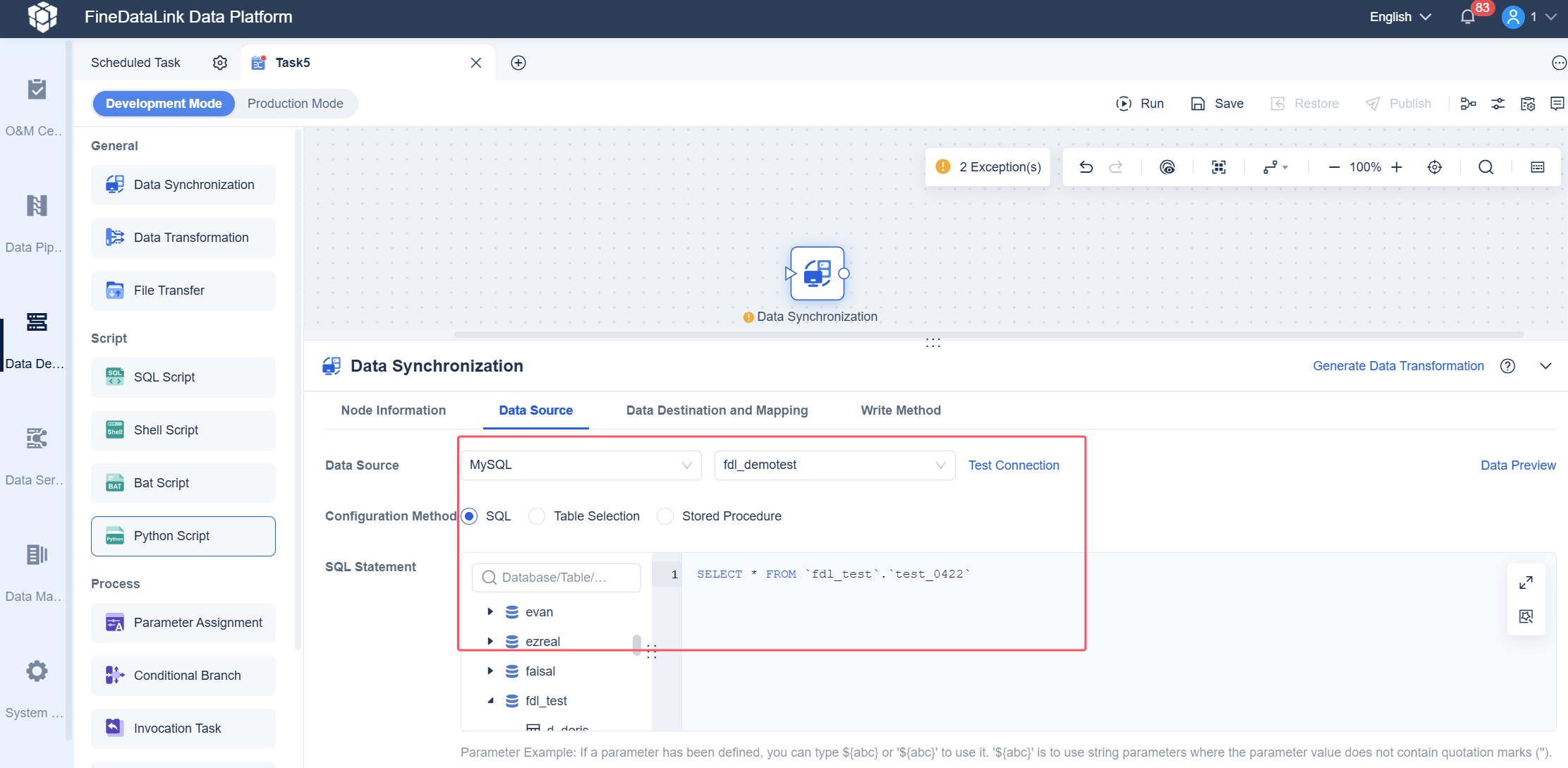1568x768 pixels.
Task: Click the Run button
Action: point(1140,104)
